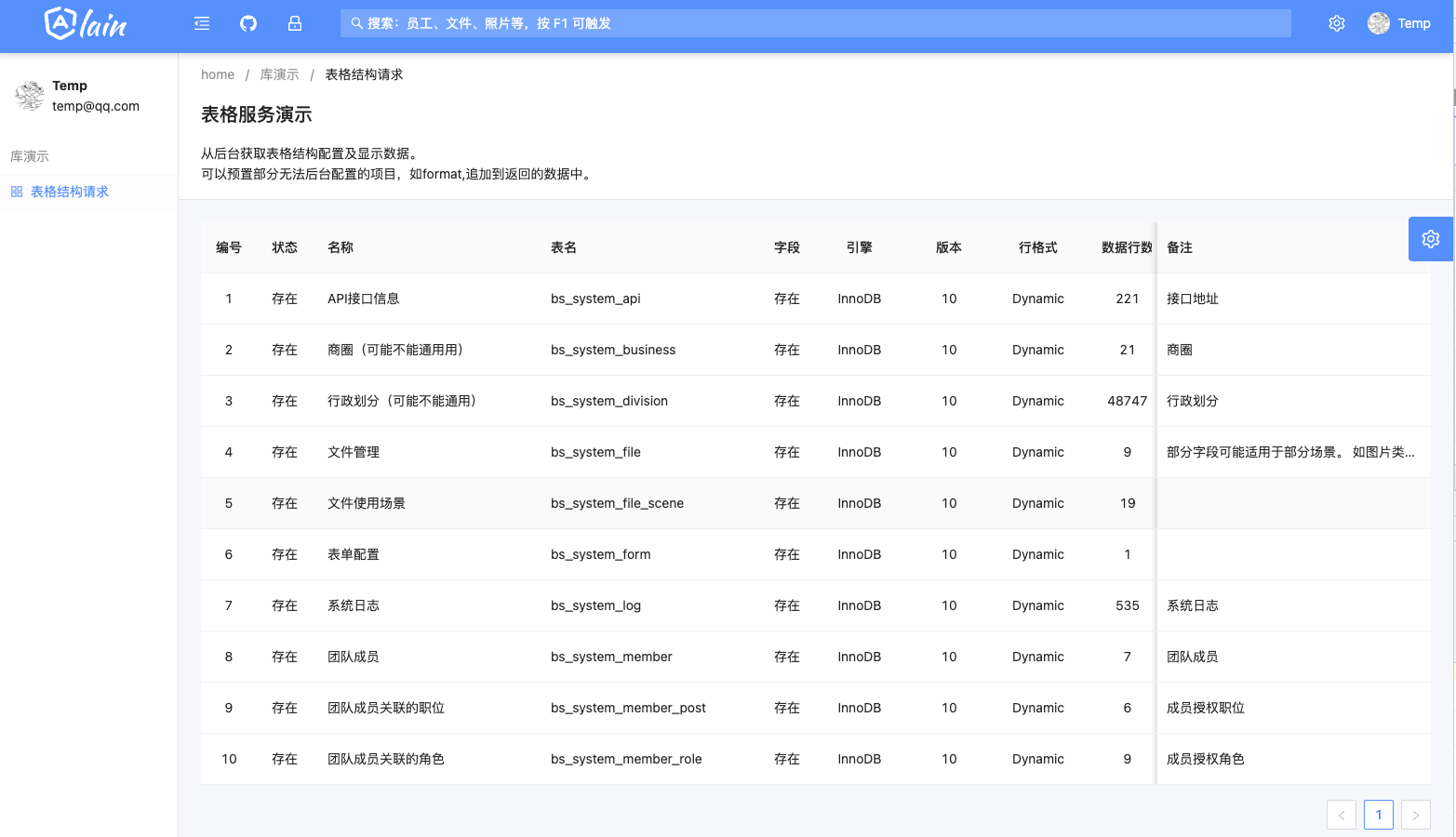The width and height of the screenshot is (1456, 837).
Task: Click the sidebar profile avatar thumbnail
Action: pyautogui.click(x=29, y=96)
